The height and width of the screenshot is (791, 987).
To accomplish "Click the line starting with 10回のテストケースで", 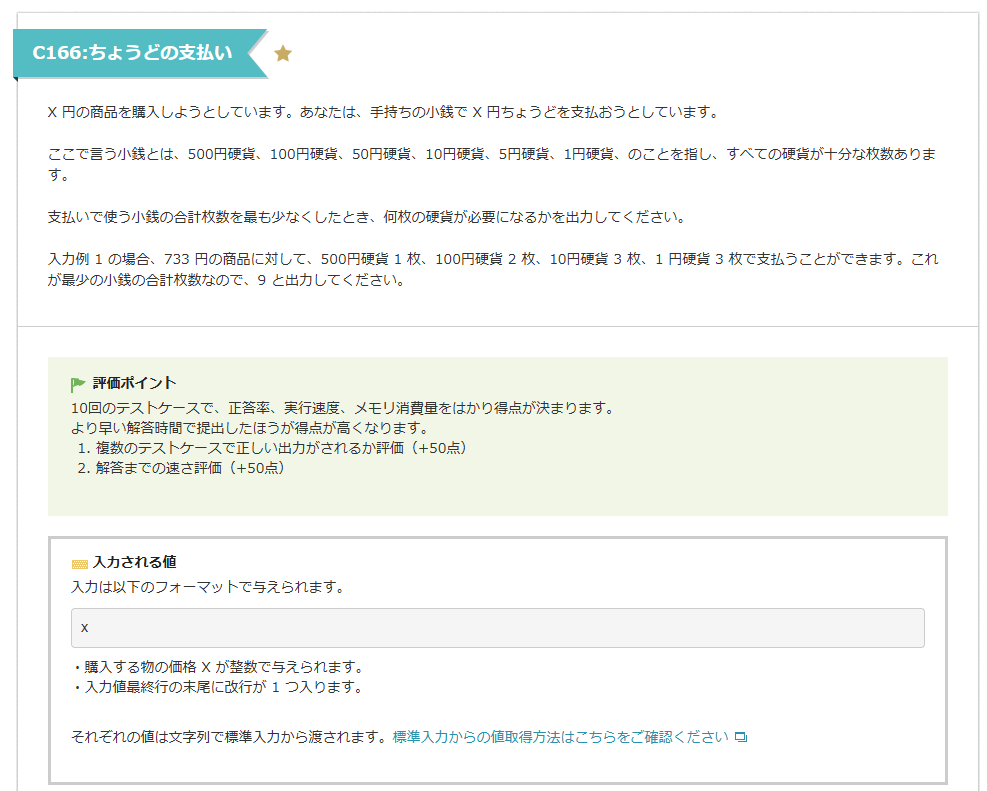I will tap(342, 408).
